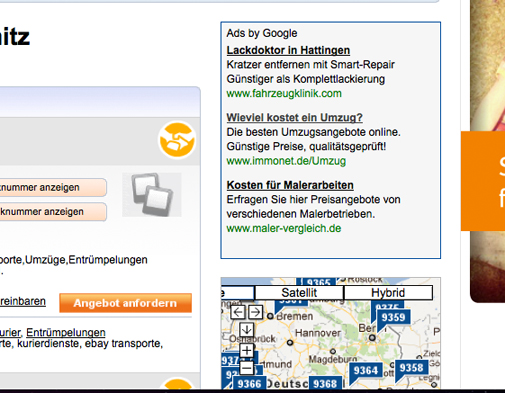Image resolution: width=505 pixels, height=393 pixels.
Task: Select map marker 9364
Action: (366, 370)
